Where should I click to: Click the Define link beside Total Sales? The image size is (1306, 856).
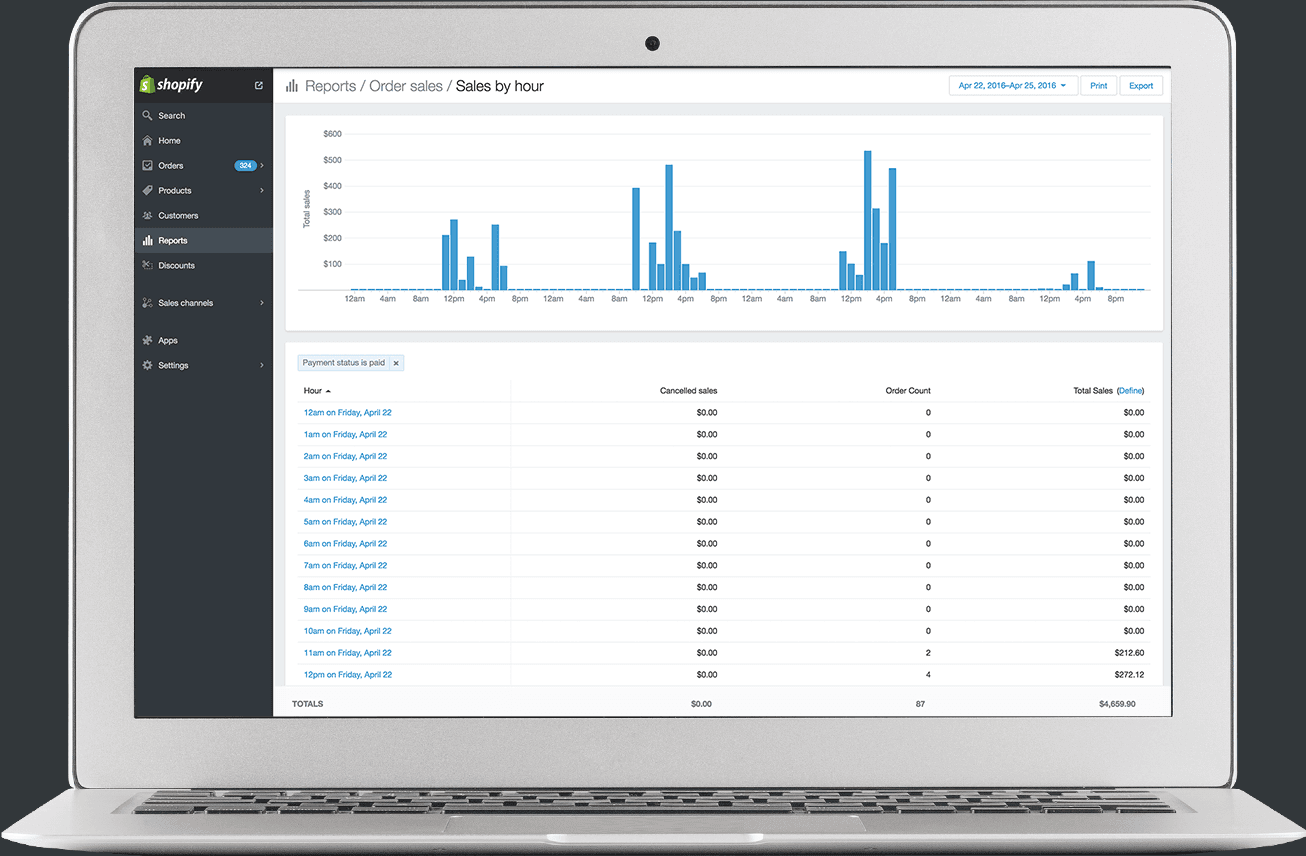[x=1130, y=391]
